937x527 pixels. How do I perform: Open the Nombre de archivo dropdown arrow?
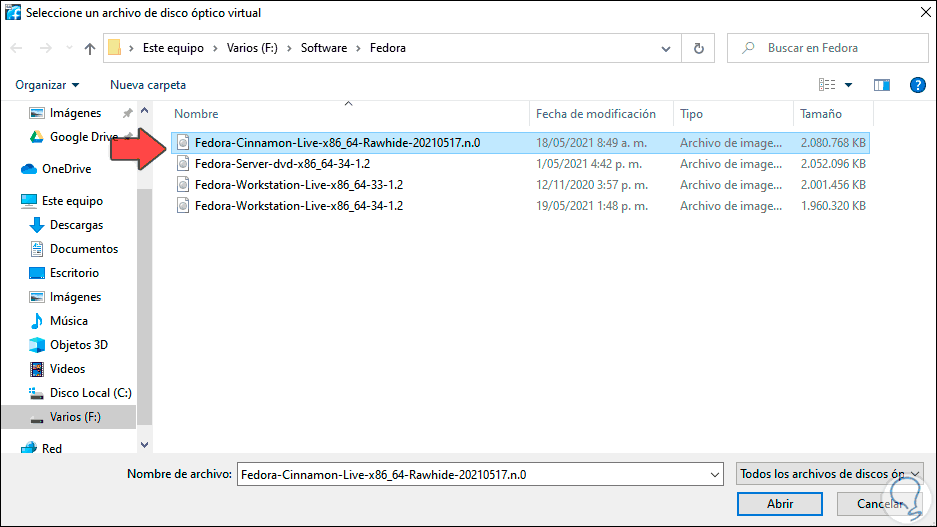pos(715,474)
